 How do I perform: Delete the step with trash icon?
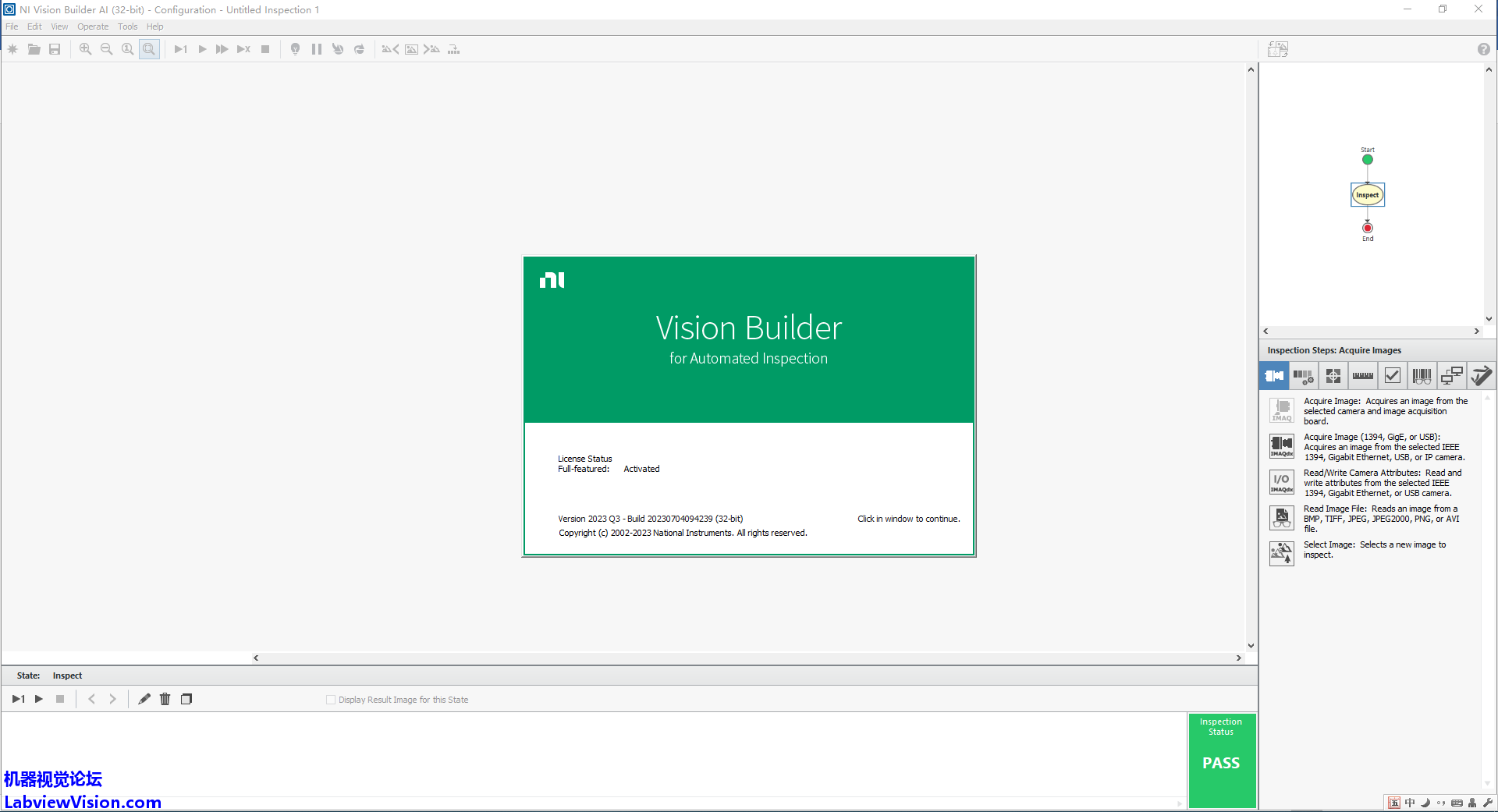click(165, 699)
